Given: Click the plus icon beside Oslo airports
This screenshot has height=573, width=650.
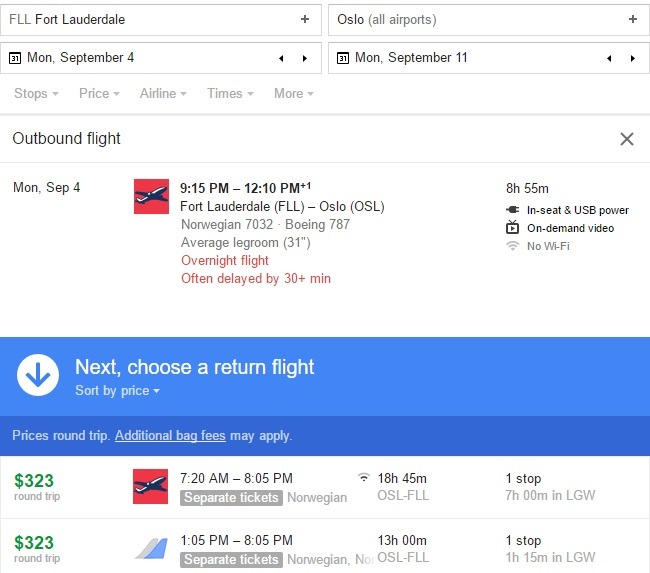Looking at the screenshot, I should [x=633, y=19].
